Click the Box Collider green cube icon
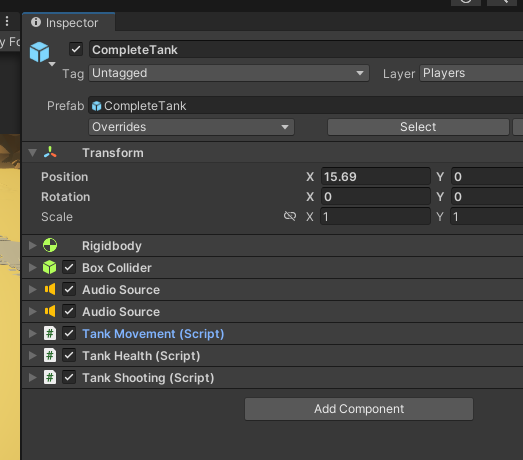523x460 pixels. pyautogui.click(x=50, y=268)
